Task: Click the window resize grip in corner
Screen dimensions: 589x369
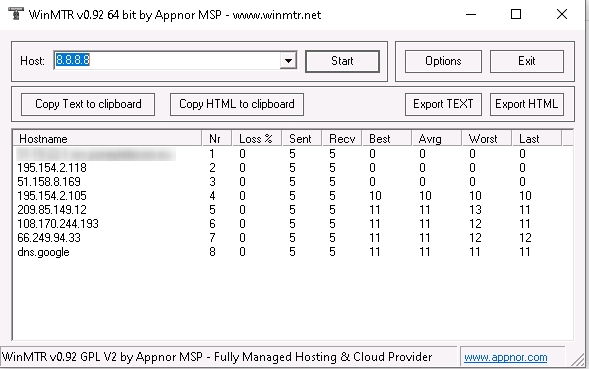Action: coord(578,359)
